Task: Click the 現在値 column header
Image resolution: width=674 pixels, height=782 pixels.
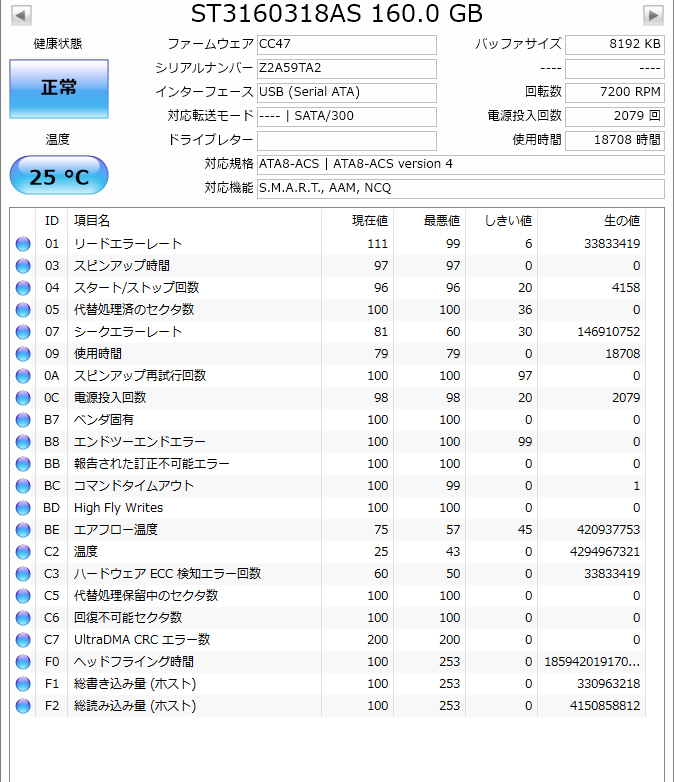Action: coord(357,220)
